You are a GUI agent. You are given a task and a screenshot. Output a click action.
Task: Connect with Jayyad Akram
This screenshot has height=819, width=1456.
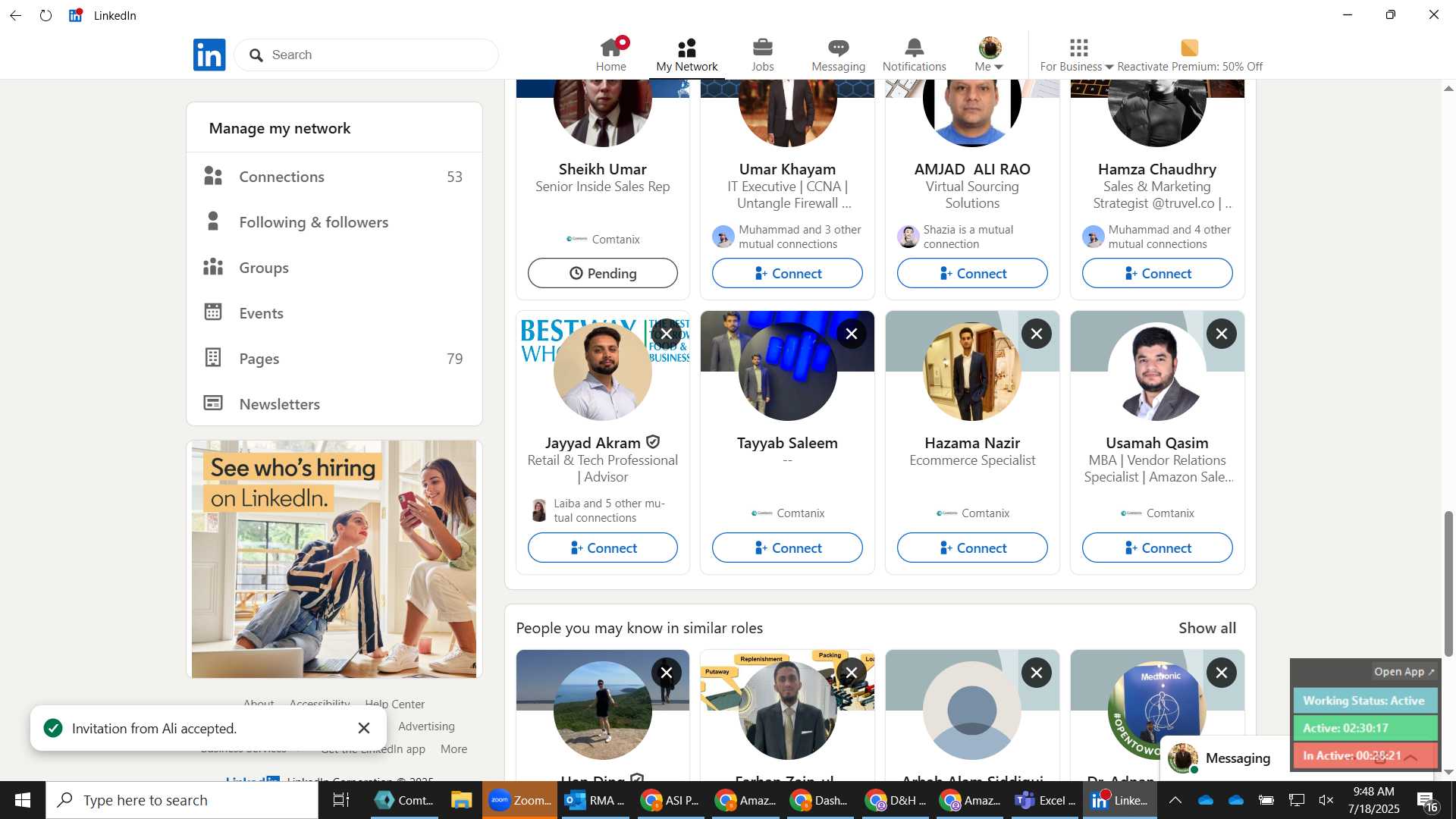click(603, 548)
